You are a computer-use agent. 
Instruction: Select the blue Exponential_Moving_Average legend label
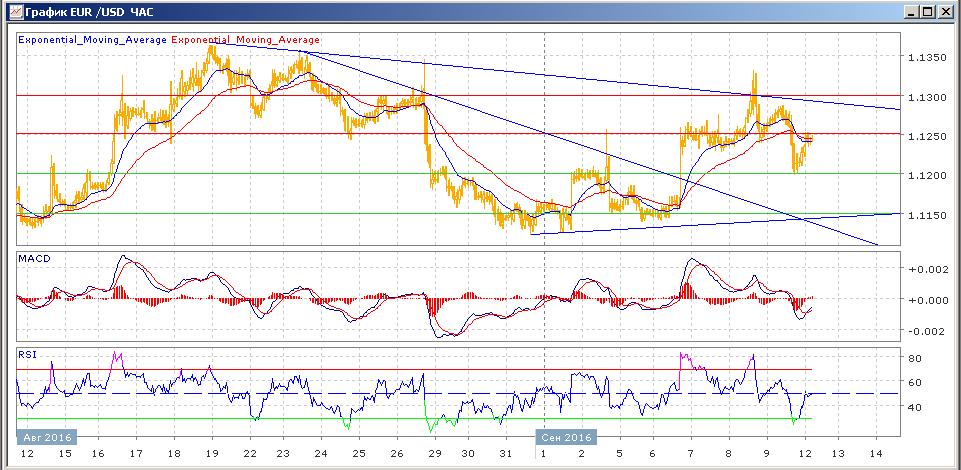coord(93,40)
